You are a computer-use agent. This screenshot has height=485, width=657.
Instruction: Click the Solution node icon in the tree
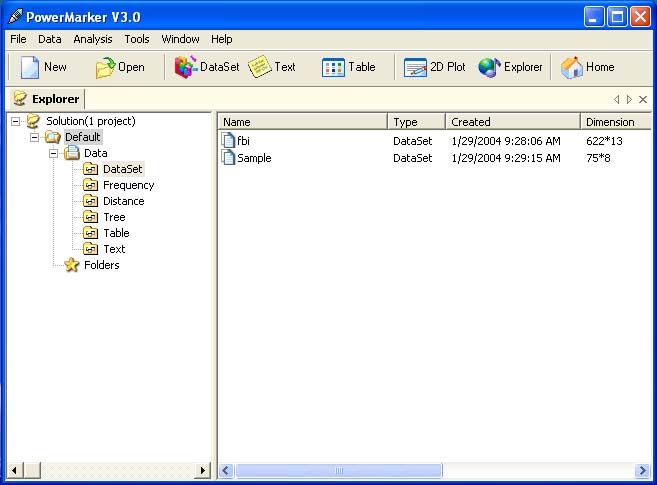[x=33, y=121]
